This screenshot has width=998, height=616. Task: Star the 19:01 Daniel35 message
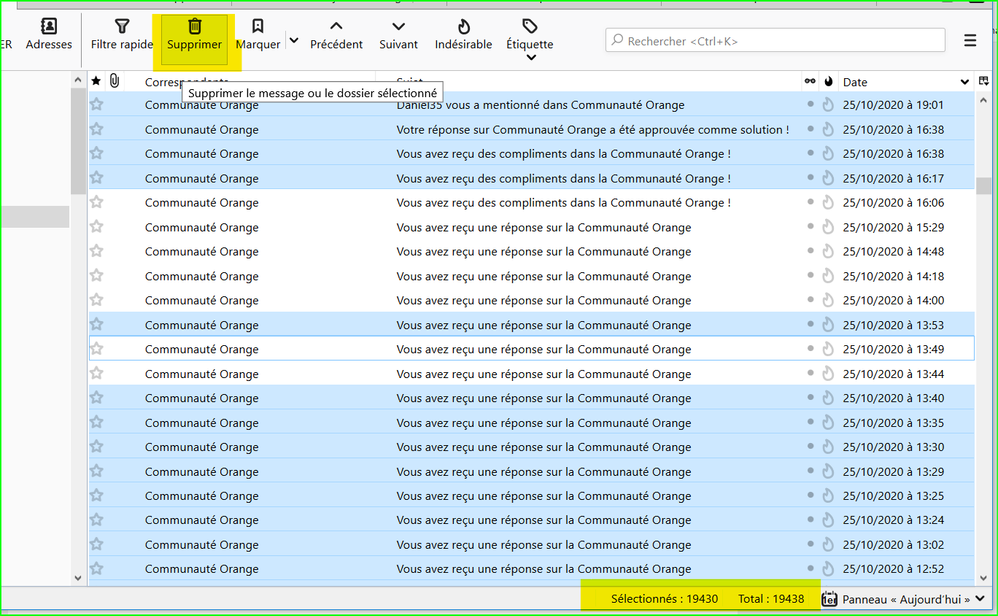click(97, 104)
